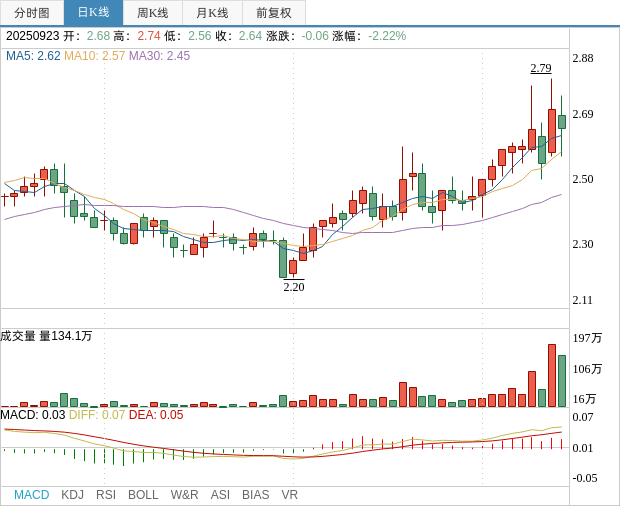620x506 pixels.
Task: Choose the W&R indicator
Action: 184,495
